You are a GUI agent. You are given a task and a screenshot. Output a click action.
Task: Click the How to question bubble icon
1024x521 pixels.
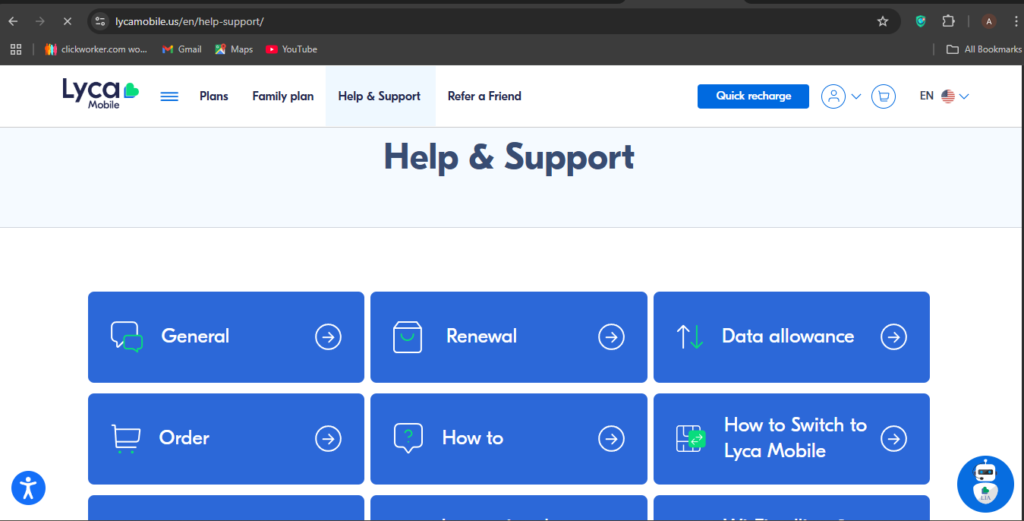(408, 439)
